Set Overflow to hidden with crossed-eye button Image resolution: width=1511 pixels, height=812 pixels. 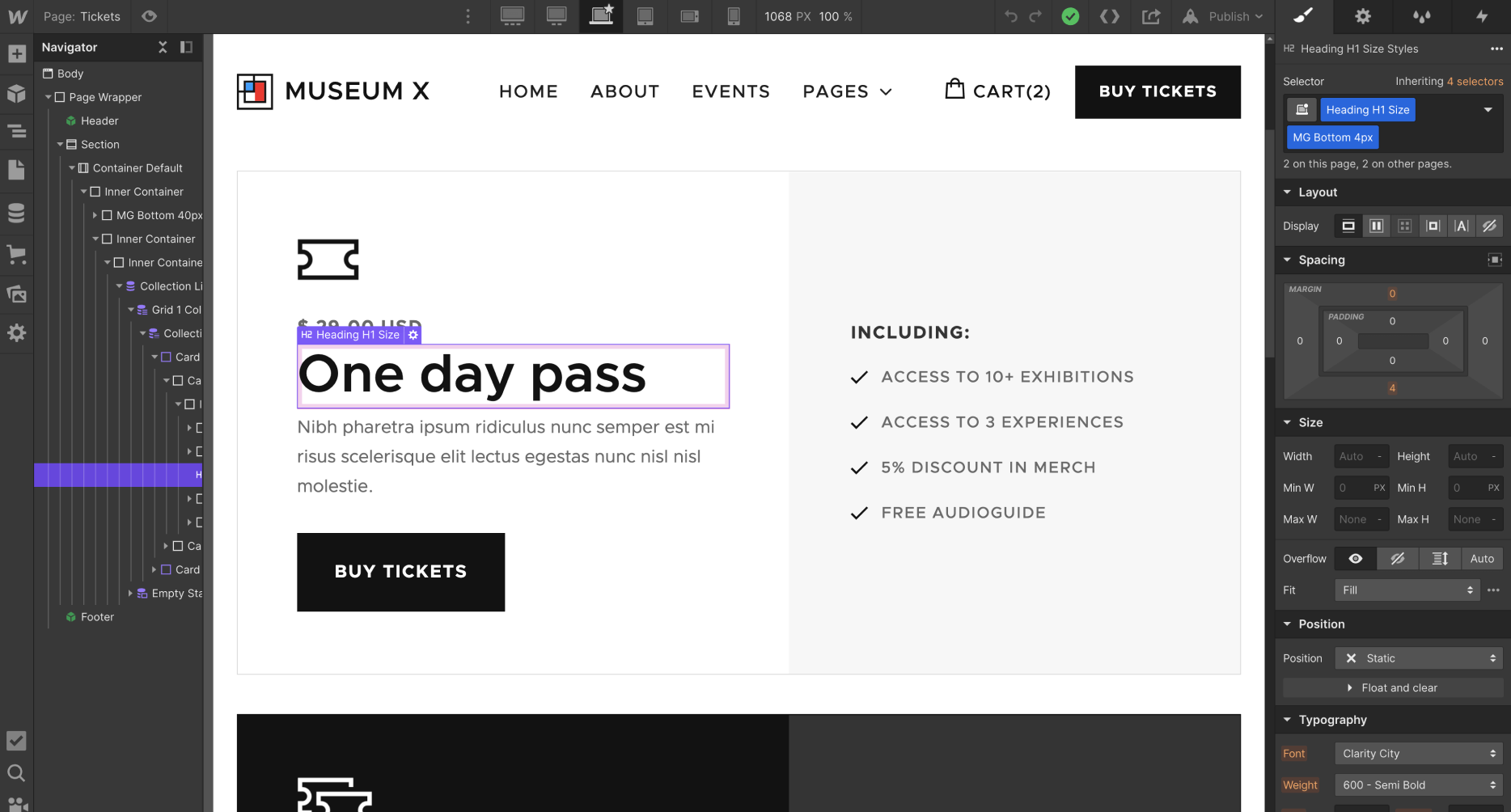coord(1398,558)
